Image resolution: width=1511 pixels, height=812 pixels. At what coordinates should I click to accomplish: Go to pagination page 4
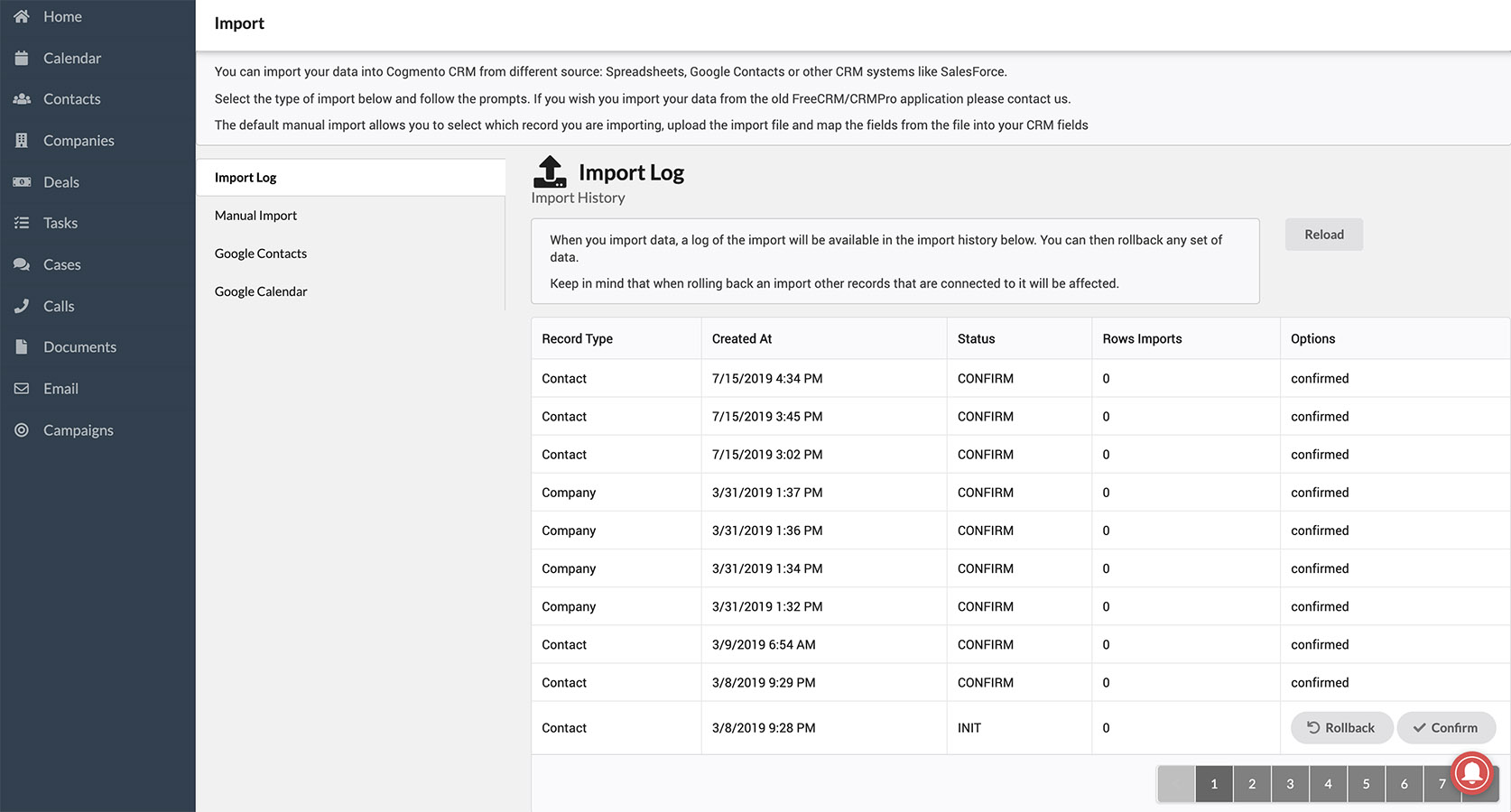coord(1328,784)
